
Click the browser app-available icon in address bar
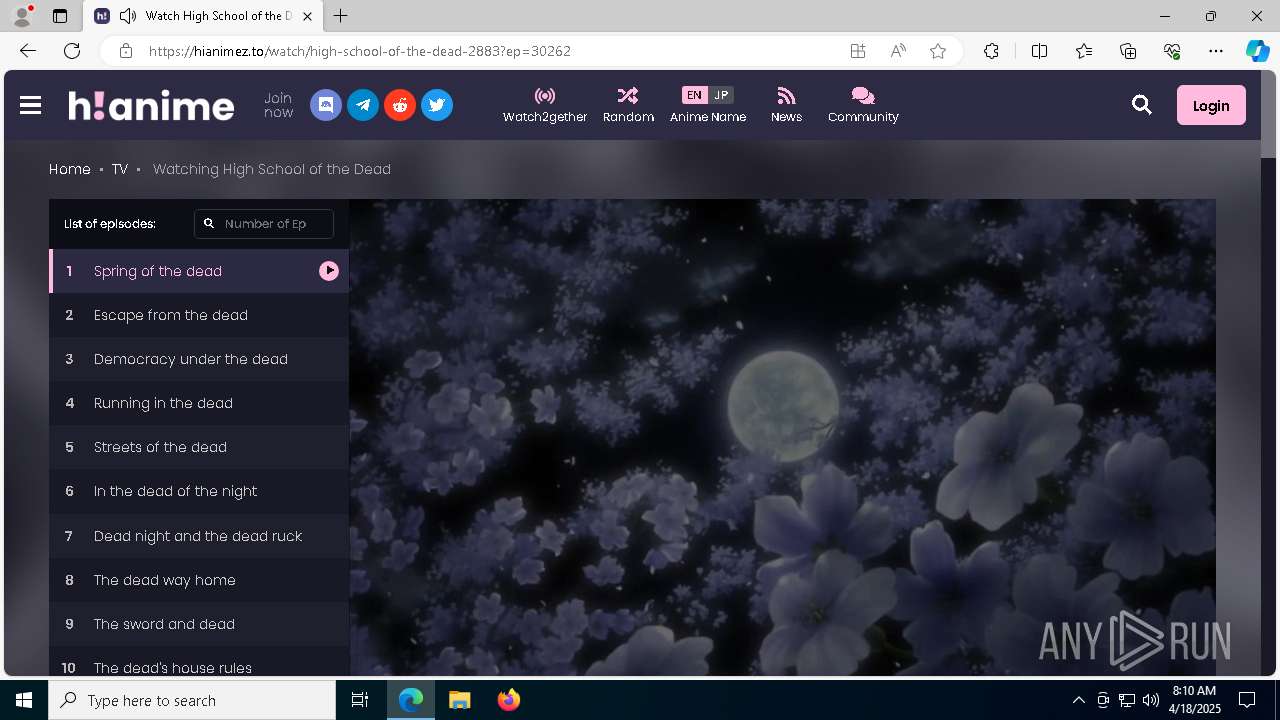click(x=858, y=51)
